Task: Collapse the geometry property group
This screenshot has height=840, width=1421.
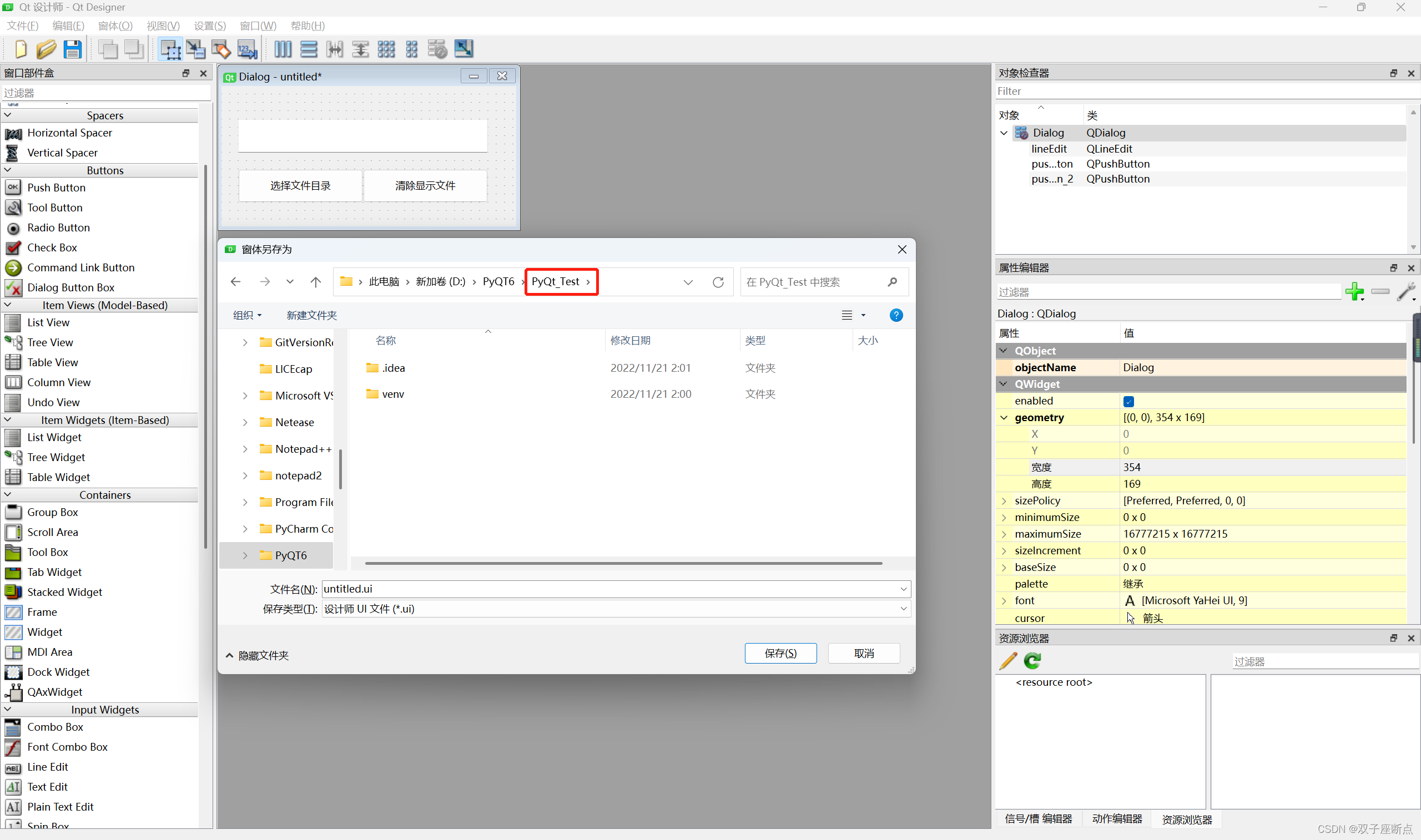Action: pyautogui.click(x=1004, y=418)
